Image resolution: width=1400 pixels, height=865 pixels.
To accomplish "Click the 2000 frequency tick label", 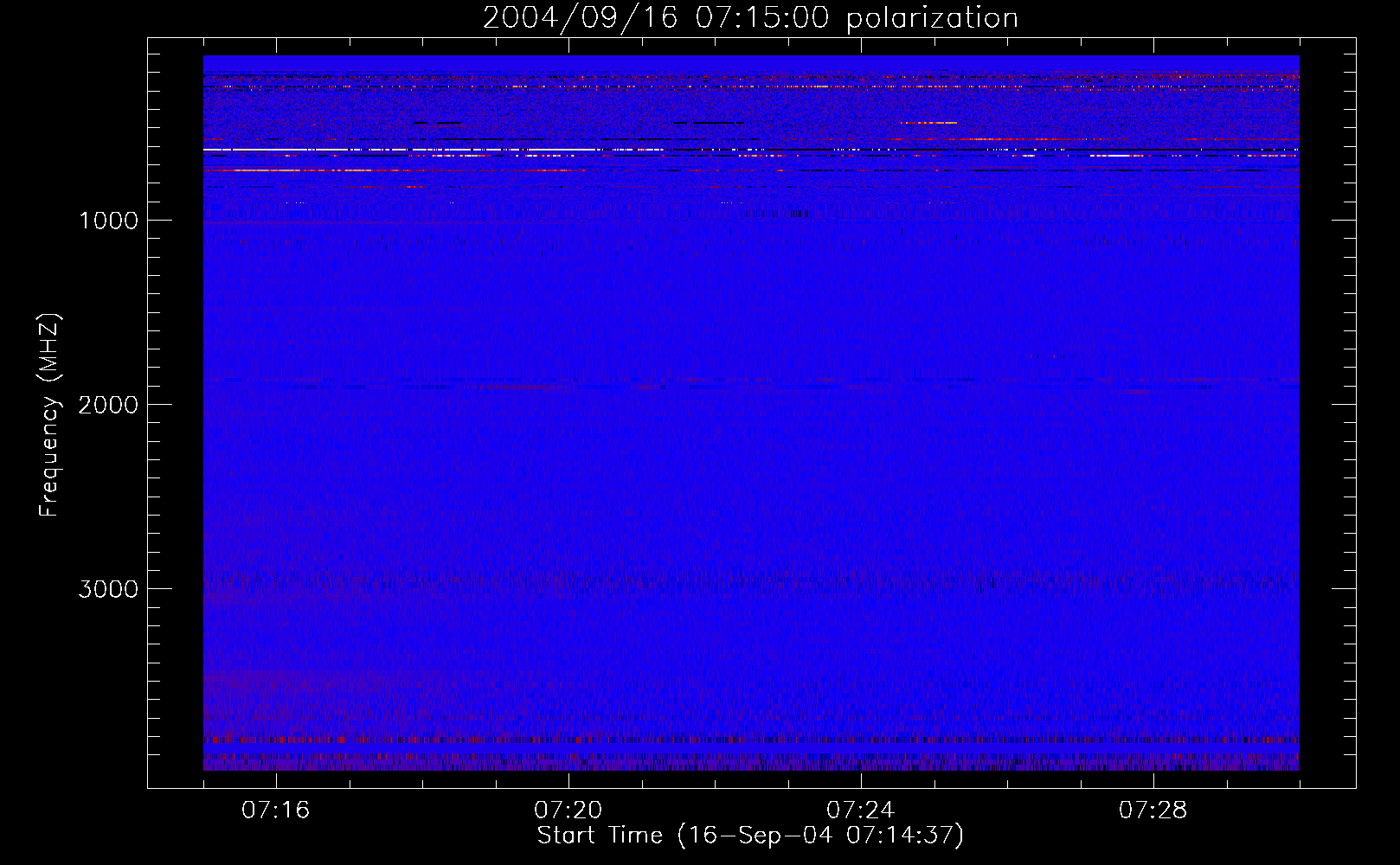I will coord(108,405).
